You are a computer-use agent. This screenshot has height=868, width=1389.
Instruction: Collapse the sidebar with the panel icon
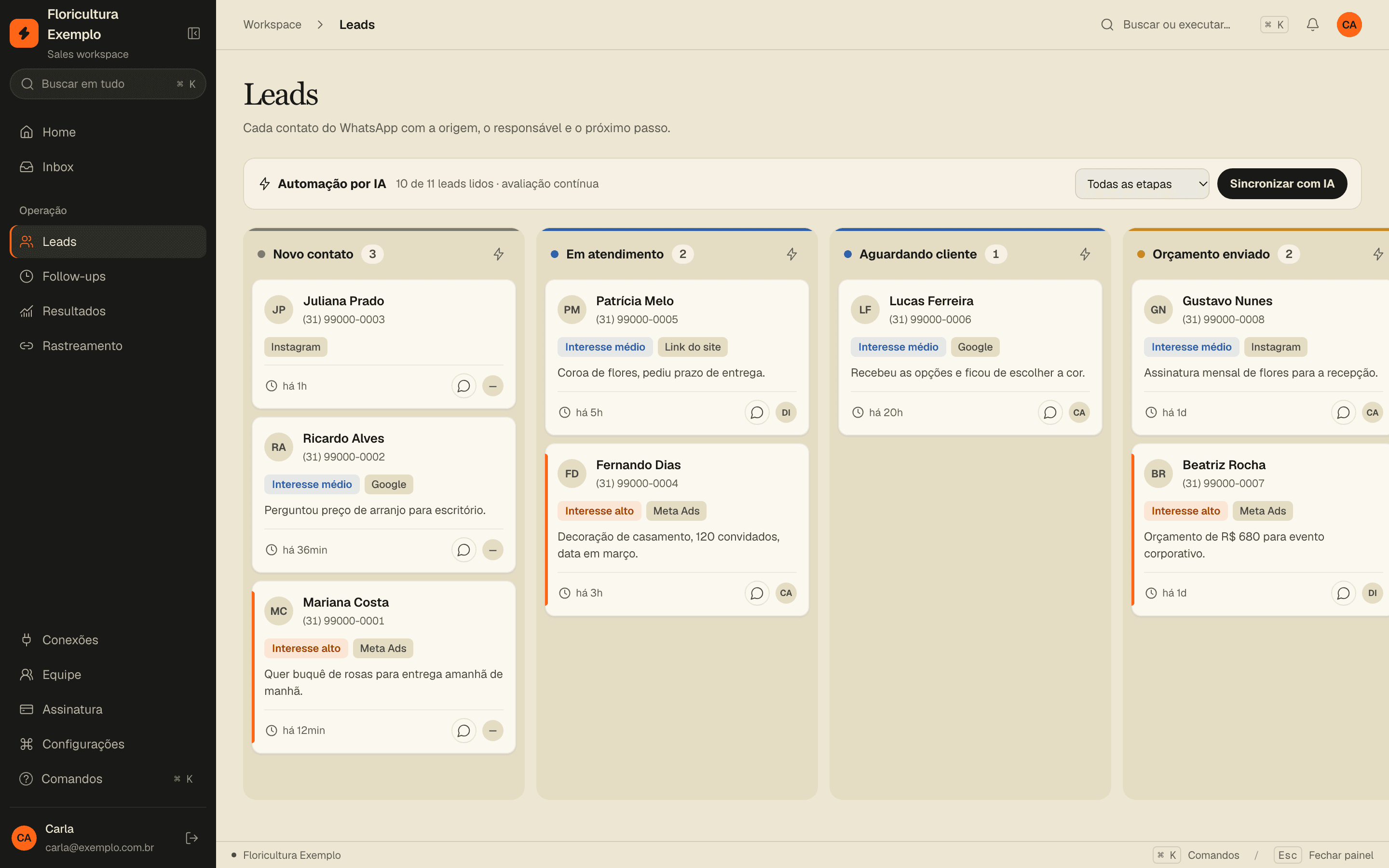[193, 33]
